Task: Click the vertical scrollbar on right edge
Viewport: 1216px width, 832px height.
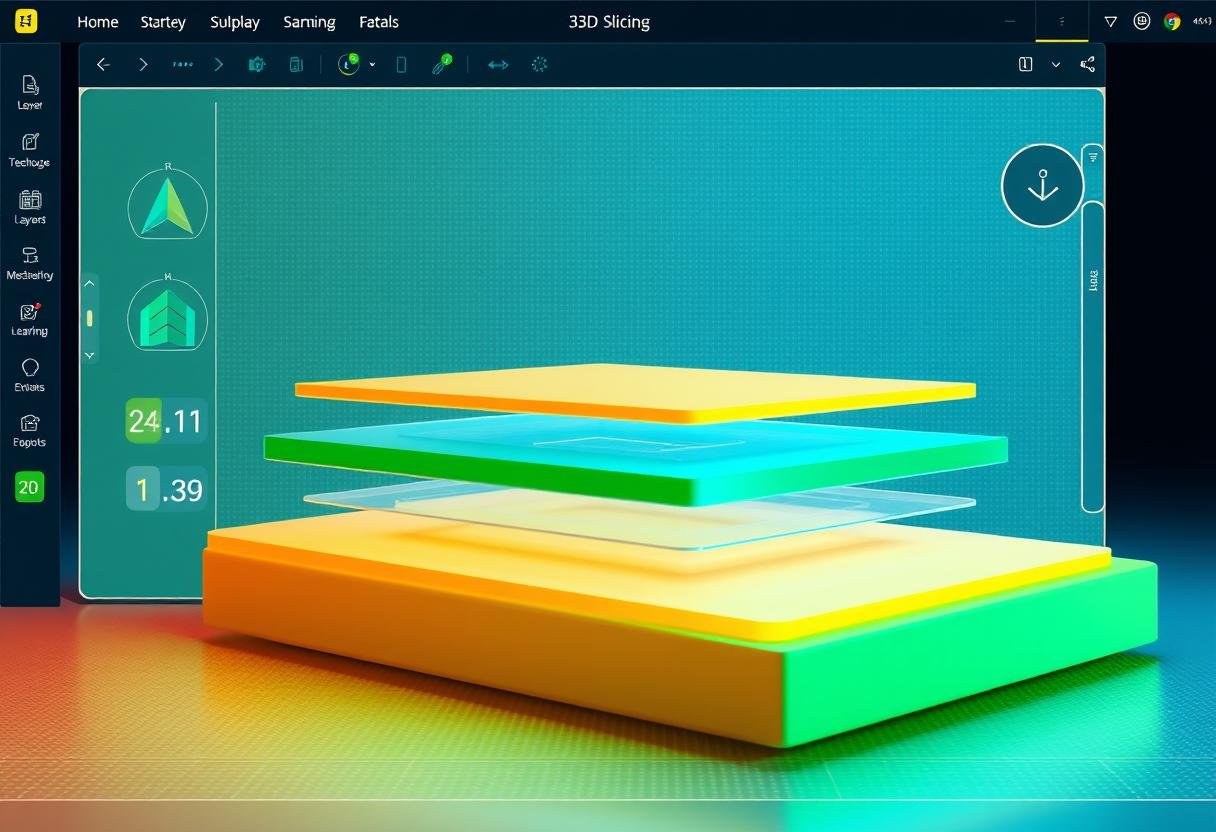Action: tap(1093, 355)
